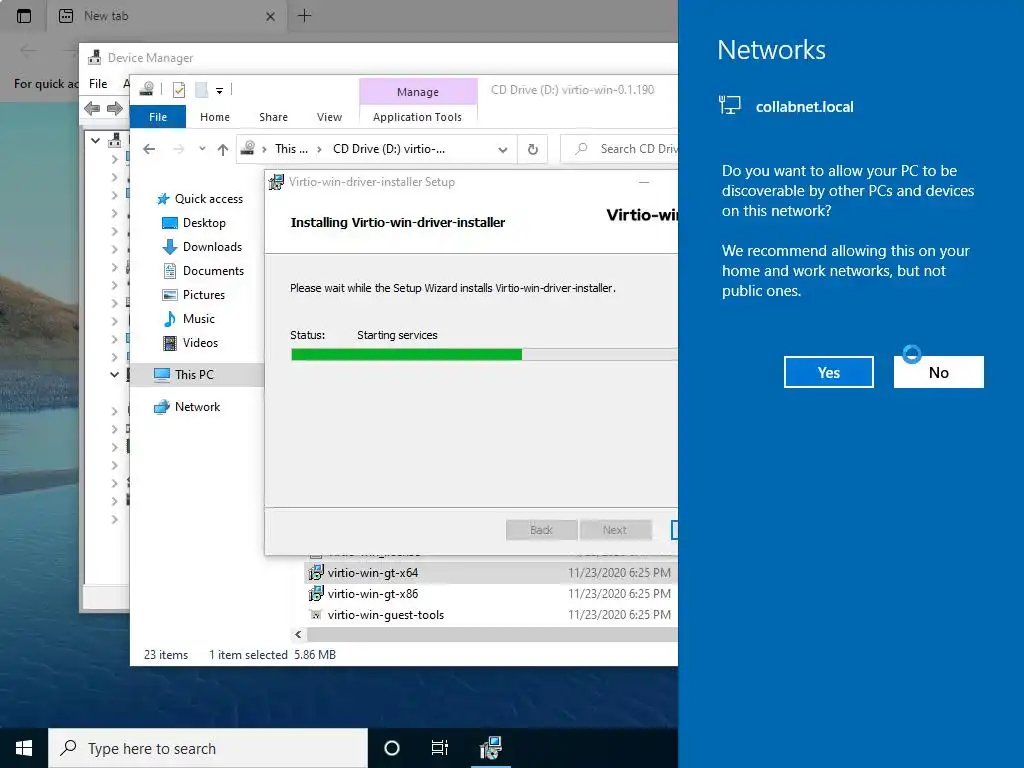1024x768 pixels.
Task: Select the Manage contextual tab
Action: click(418, 92)
